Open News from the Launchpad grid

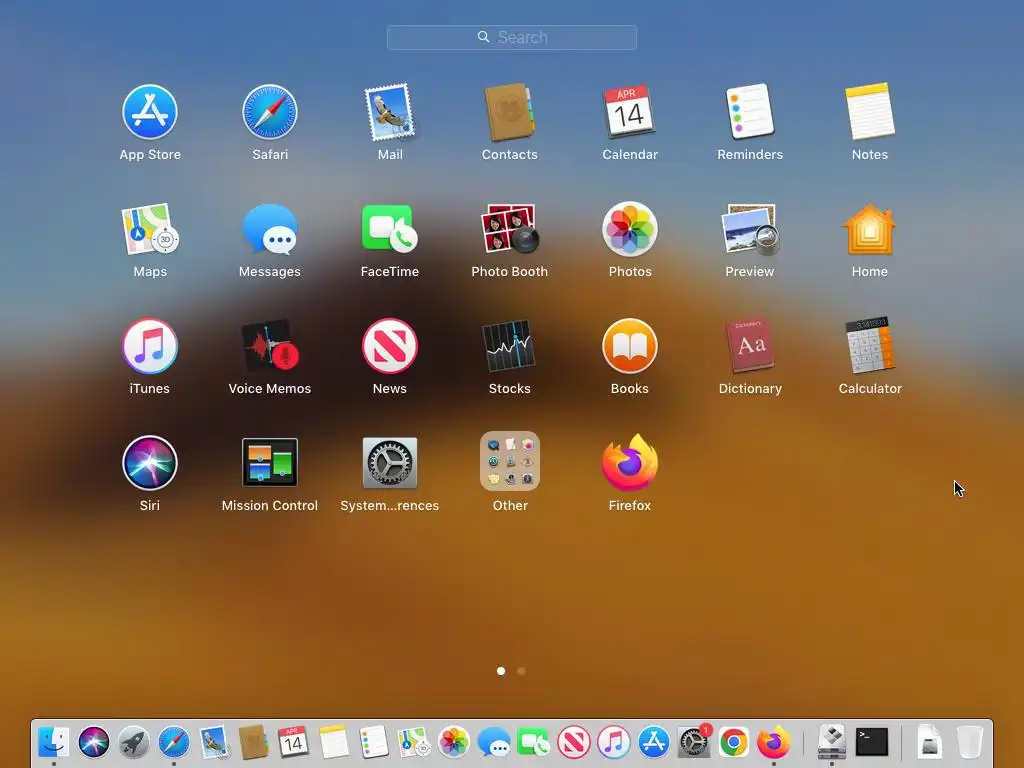(390, 346)
